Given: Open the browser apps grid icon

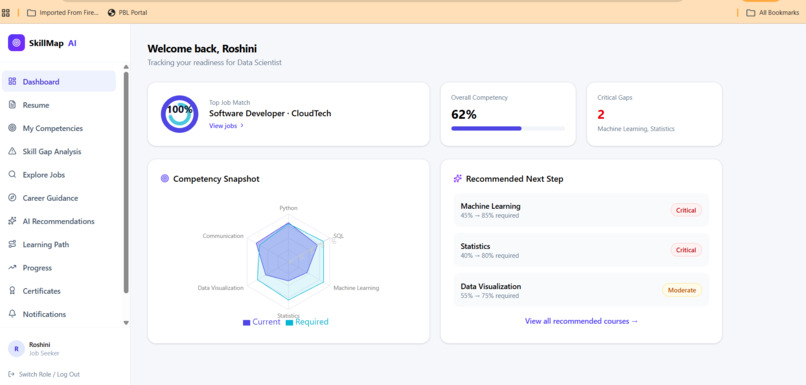Looking at the screenshot, I should pos(6,12).
